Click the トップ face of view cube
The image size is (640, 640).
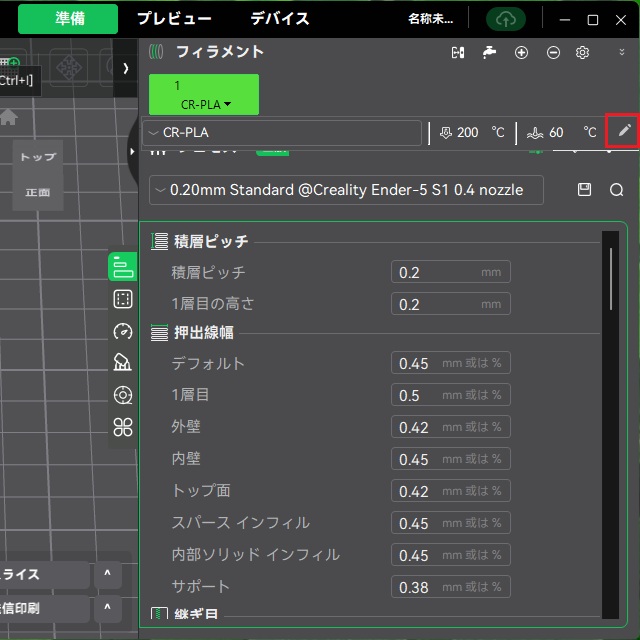[38, 157]
